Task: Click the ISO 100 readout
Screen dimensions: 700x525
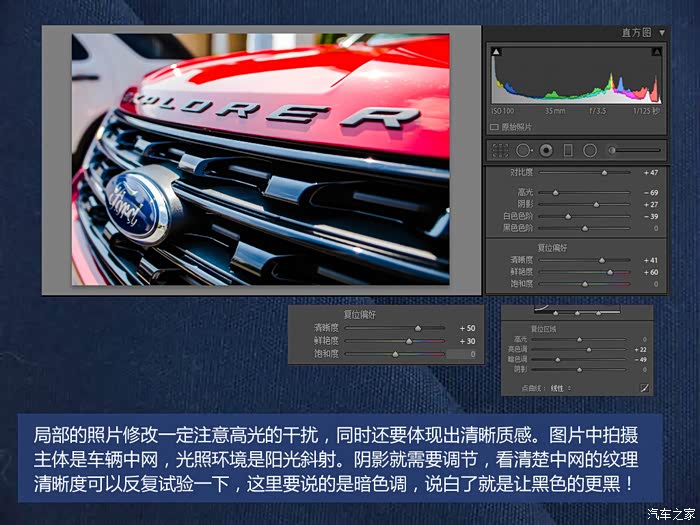Action: tap(503, 111)
